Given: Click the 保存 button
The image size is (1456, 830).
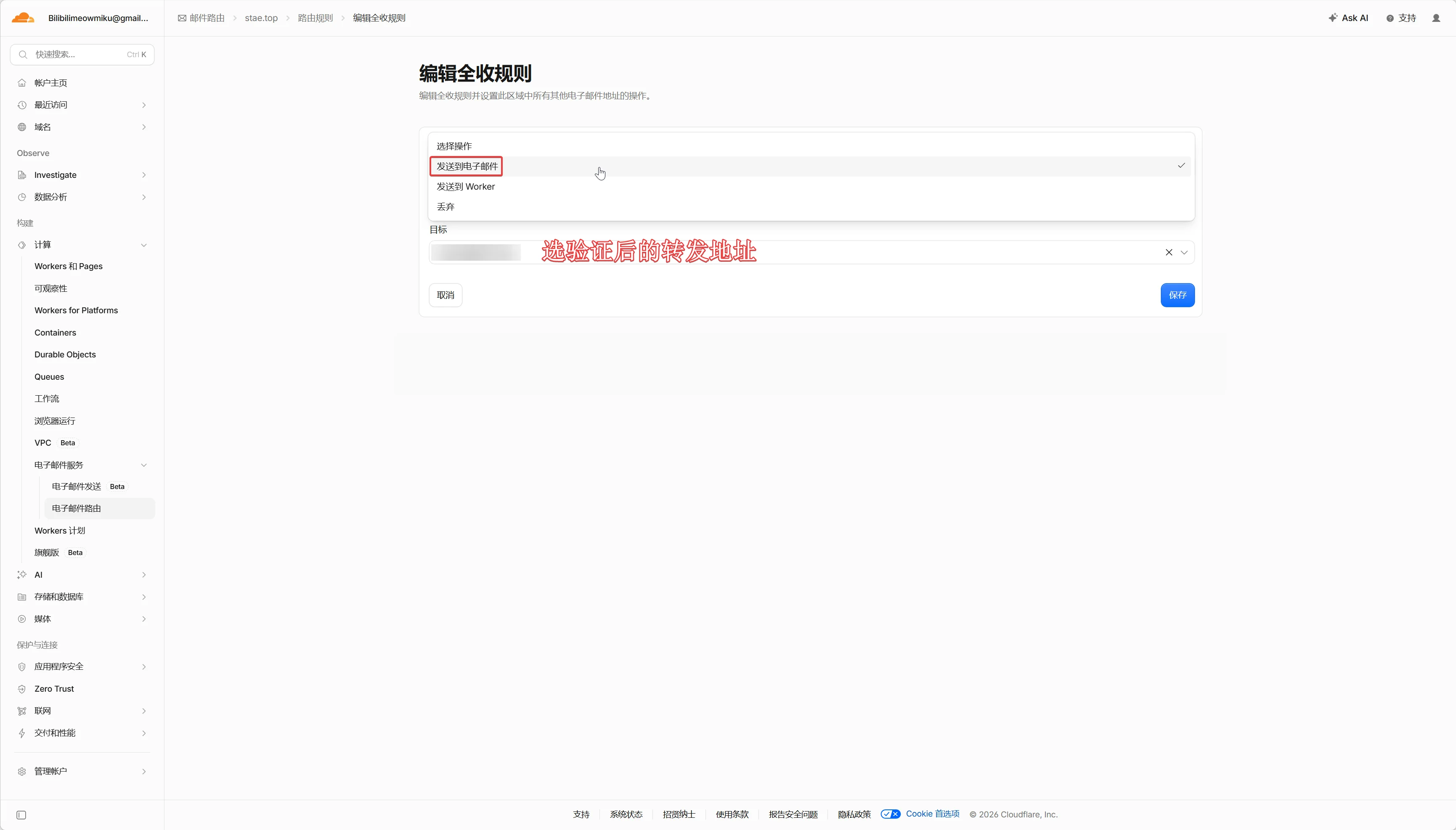Looking at the screenshot, I should point(1177,295).
